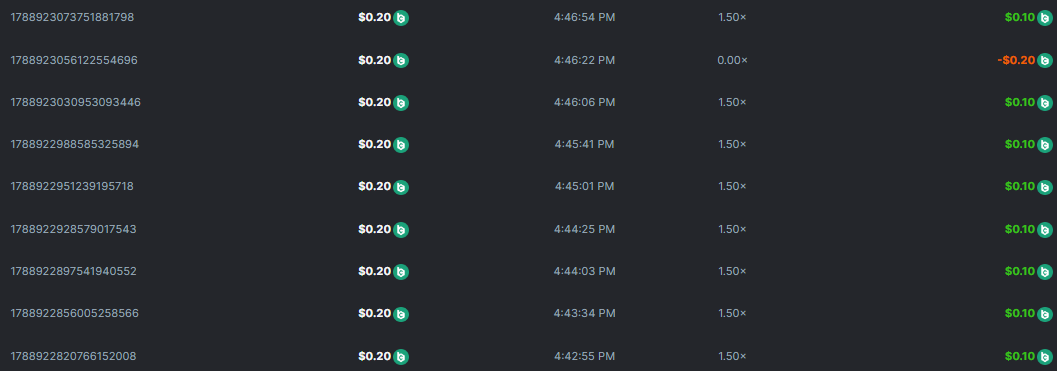Click the coin icon beside the 4:44:03 PM payout
The image size is (1057, 371).
[1044, 272]
